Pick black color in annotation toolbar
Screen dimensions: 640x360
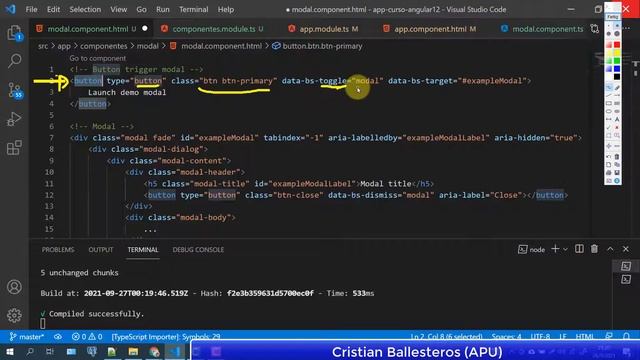tap(617, 77)
